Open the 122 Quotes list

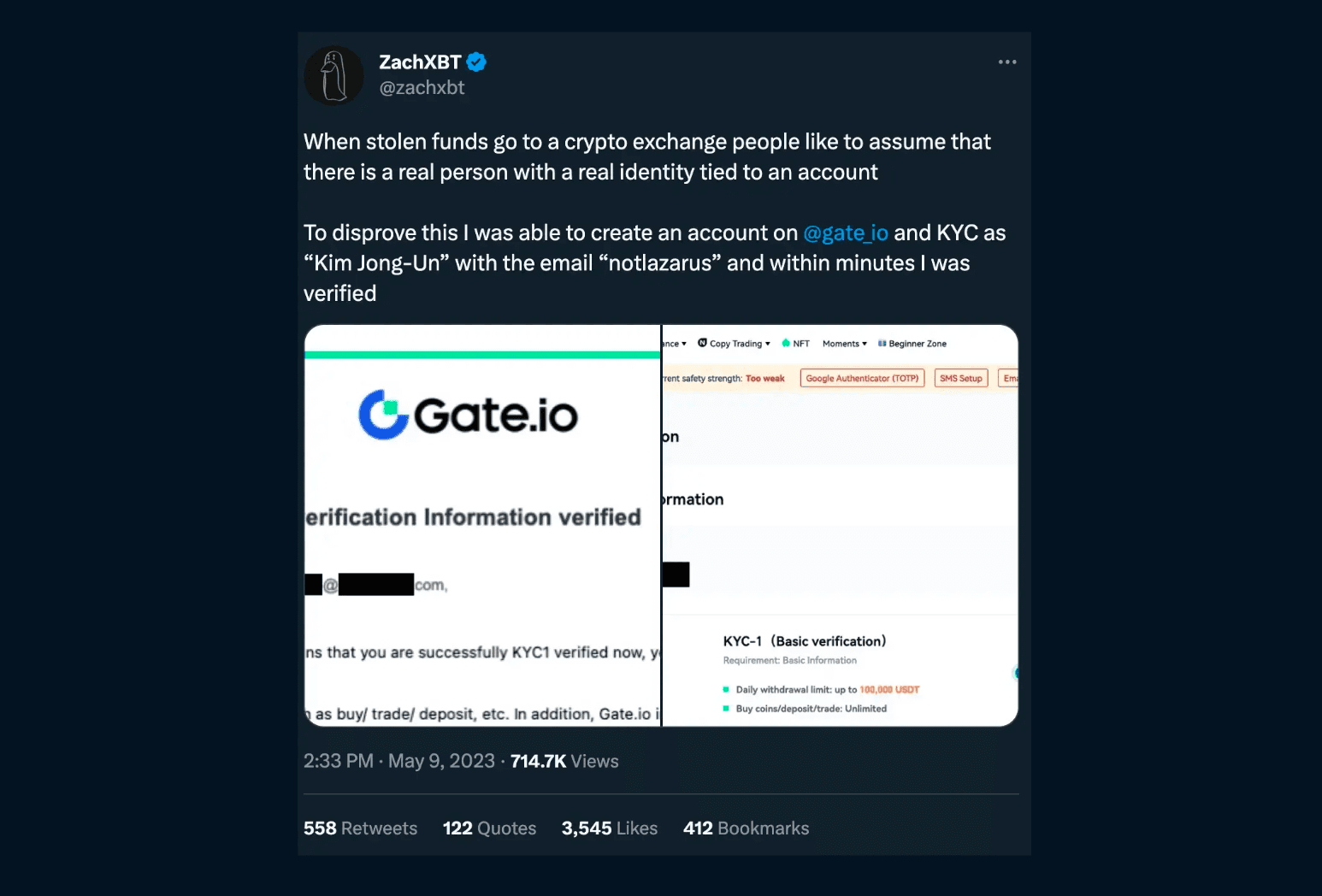coord(489,828)
